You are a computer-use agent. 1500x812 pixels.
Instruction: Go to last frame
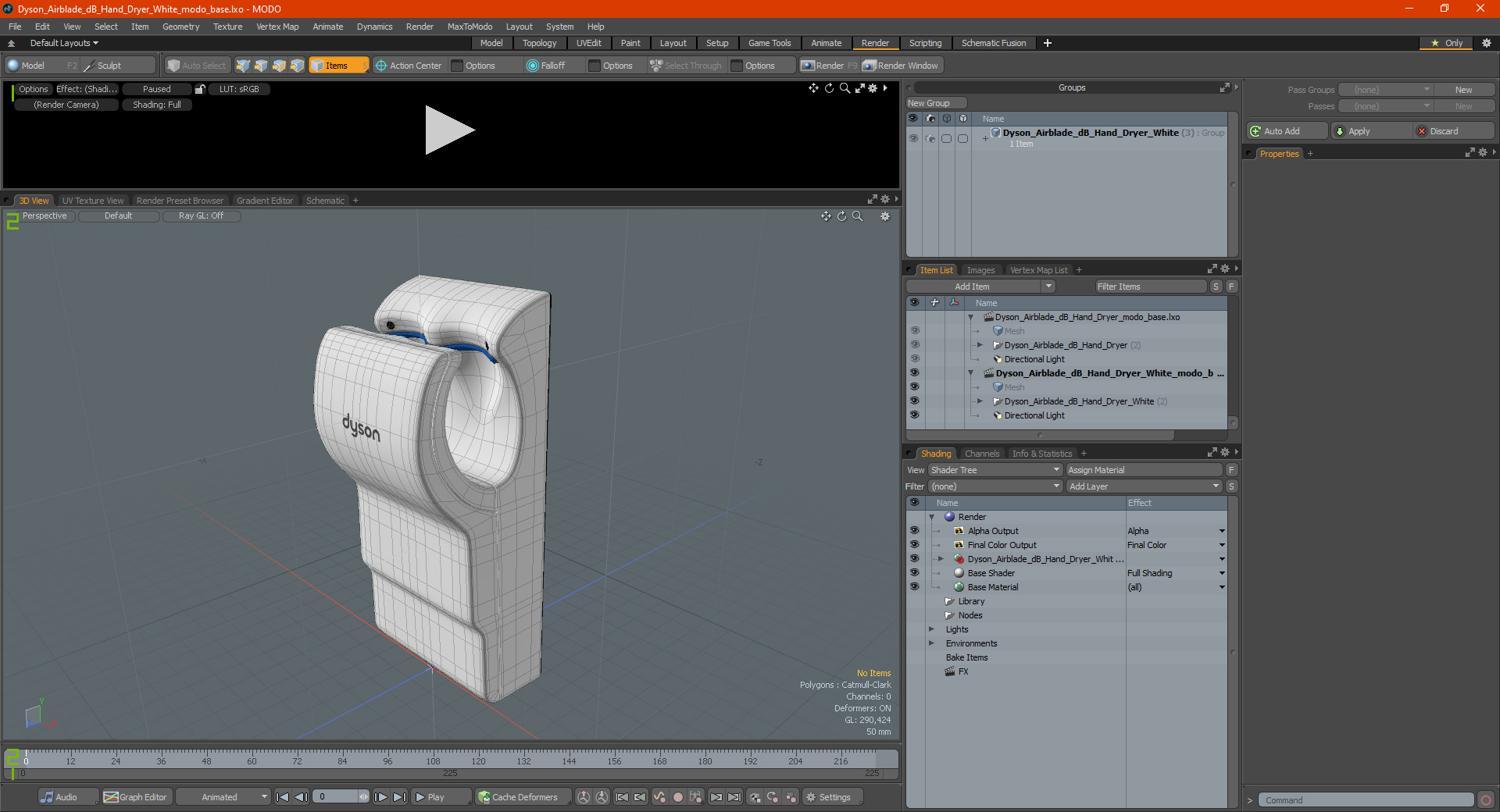point(399,797)
